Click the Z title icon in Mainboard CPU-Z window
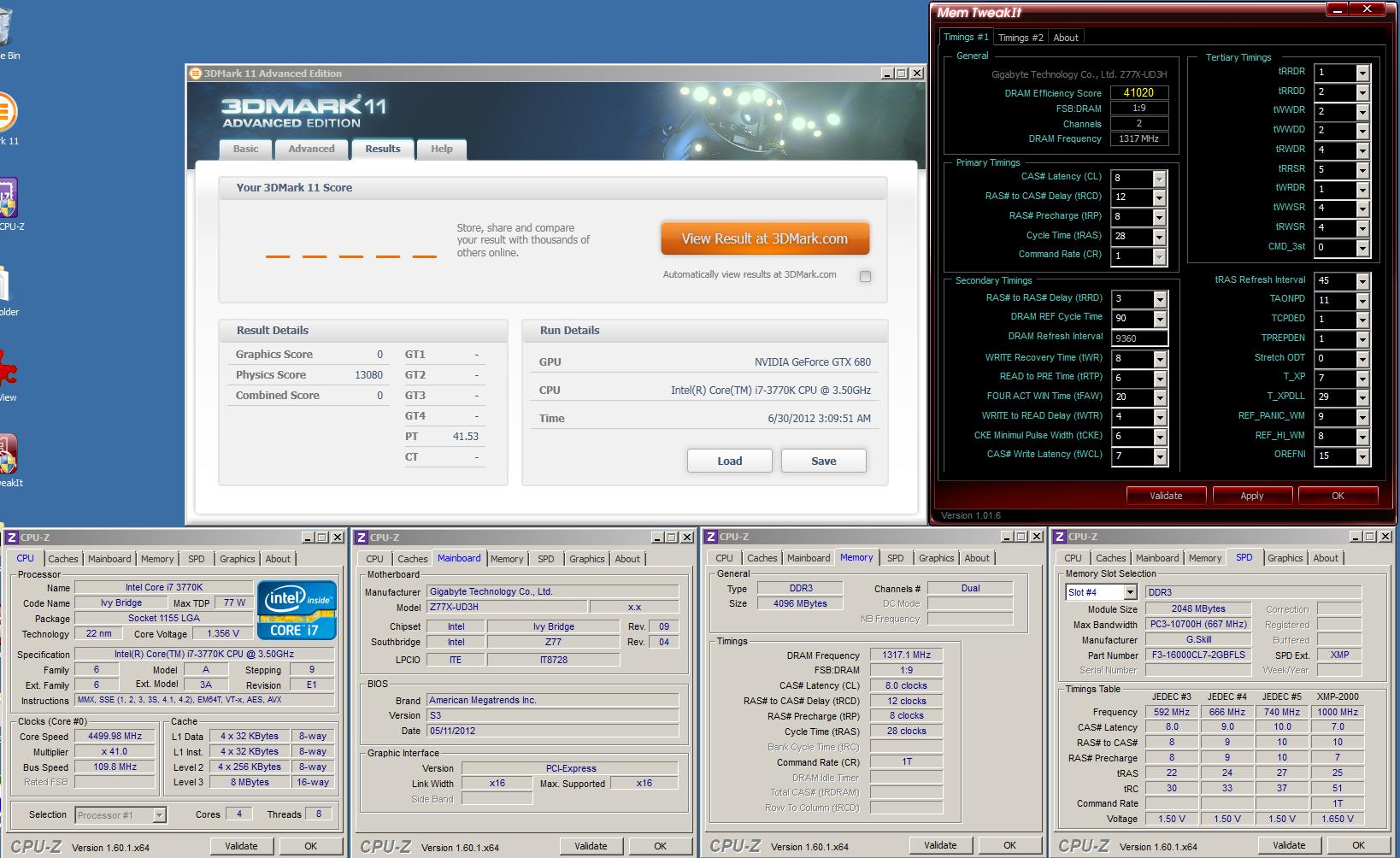 362,538
